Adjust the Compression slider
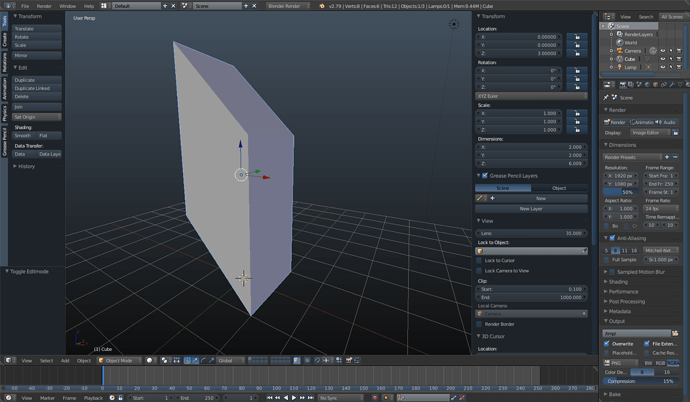 pos(640,381)
